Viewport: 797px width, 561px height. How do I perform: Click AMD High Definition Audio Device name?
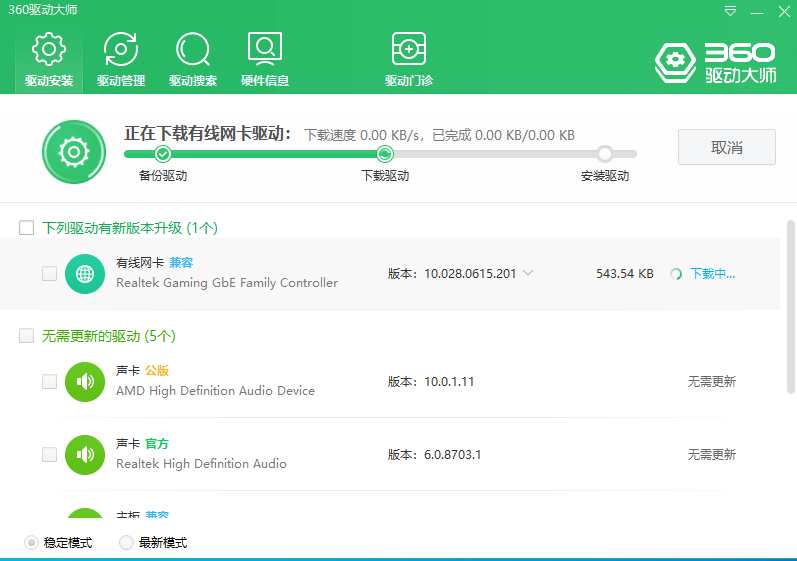click(x=216, y=391)
